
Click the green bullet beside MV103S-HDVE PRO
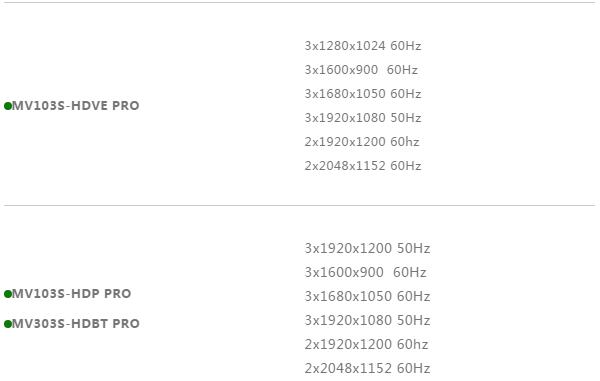coord(8,106)
